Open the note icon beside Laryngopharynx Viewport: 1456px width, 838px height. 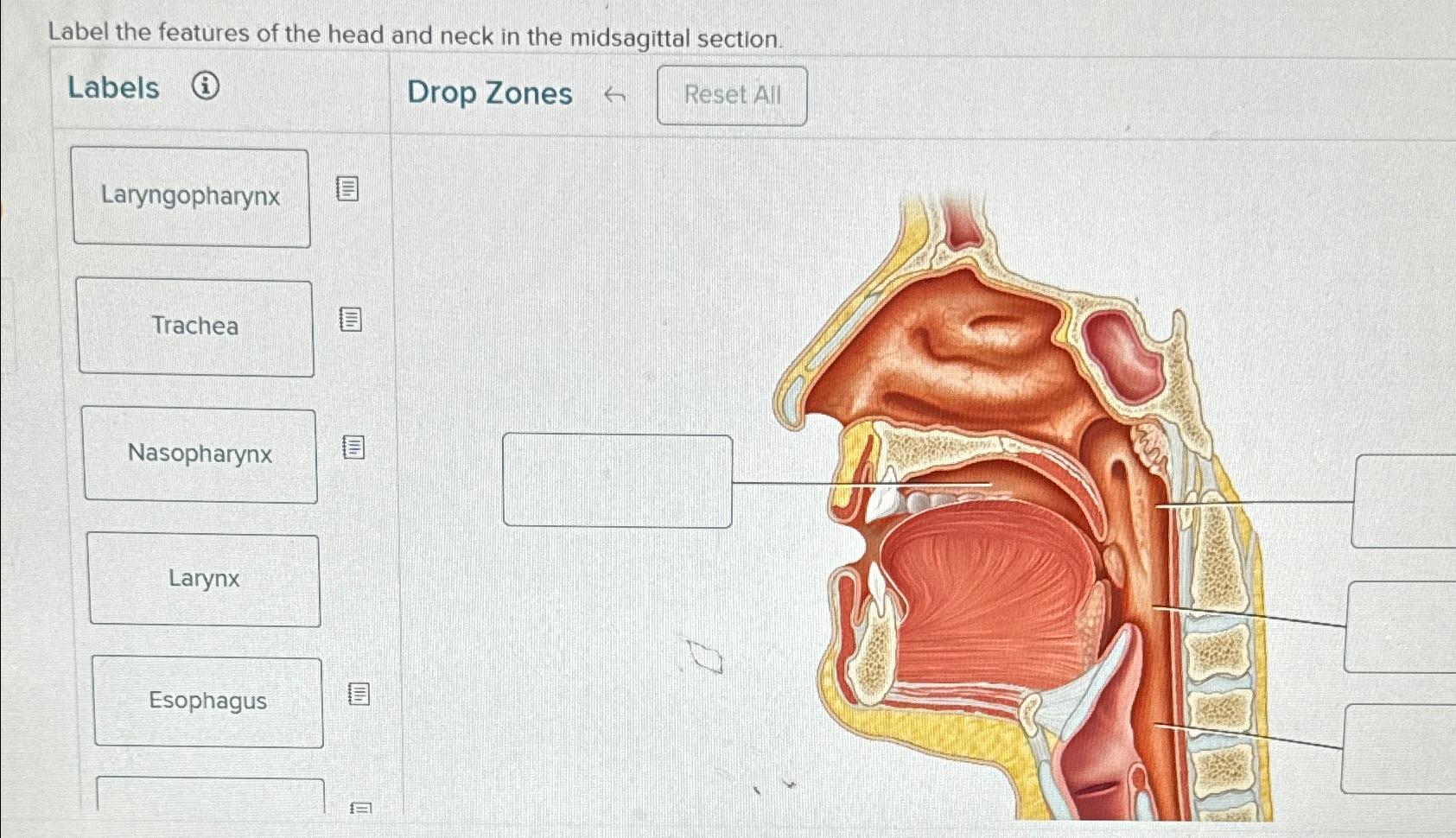tap(347, 188)
